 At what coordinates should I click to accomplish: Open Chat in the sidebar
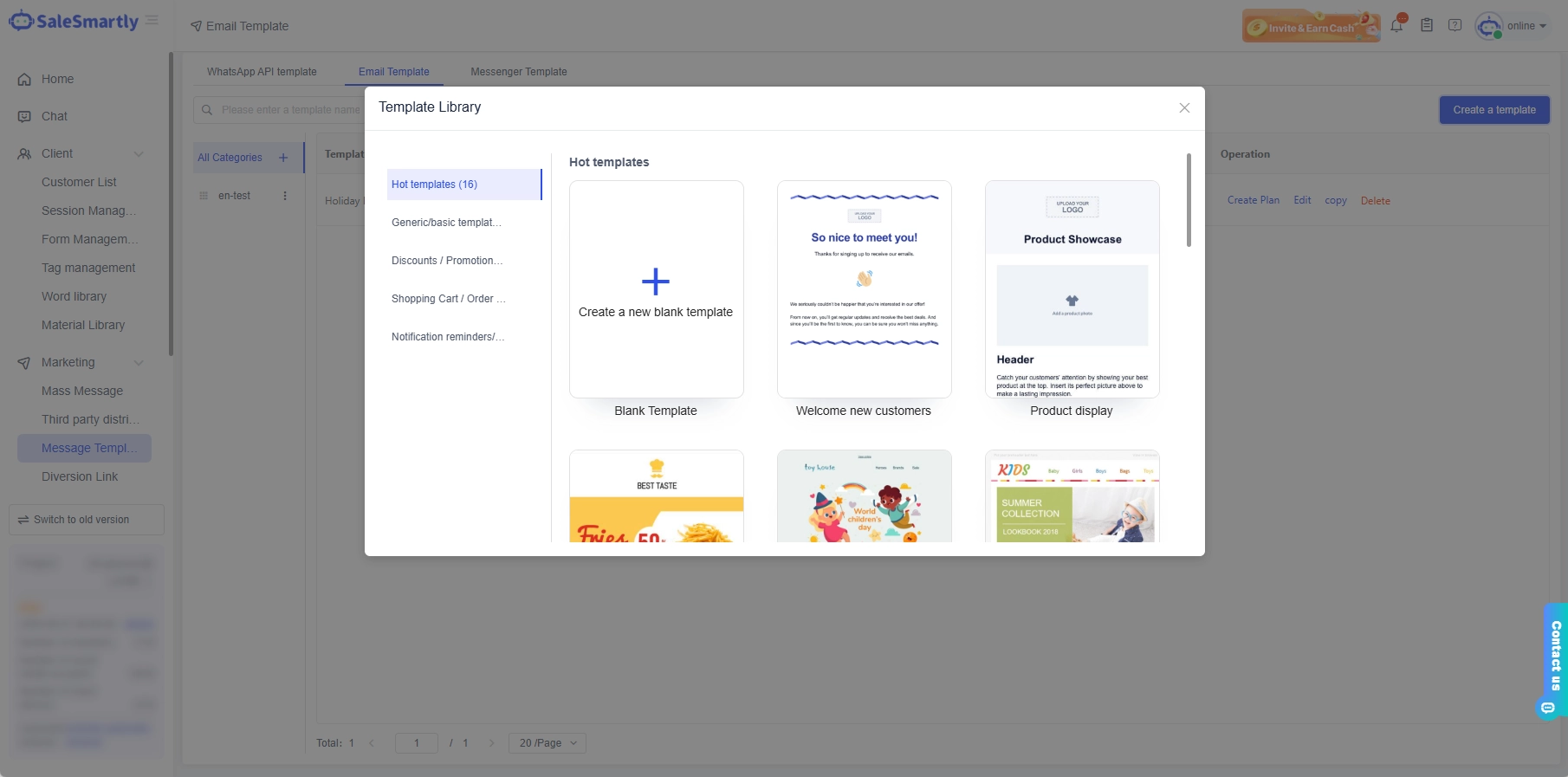tap(54, 116)
